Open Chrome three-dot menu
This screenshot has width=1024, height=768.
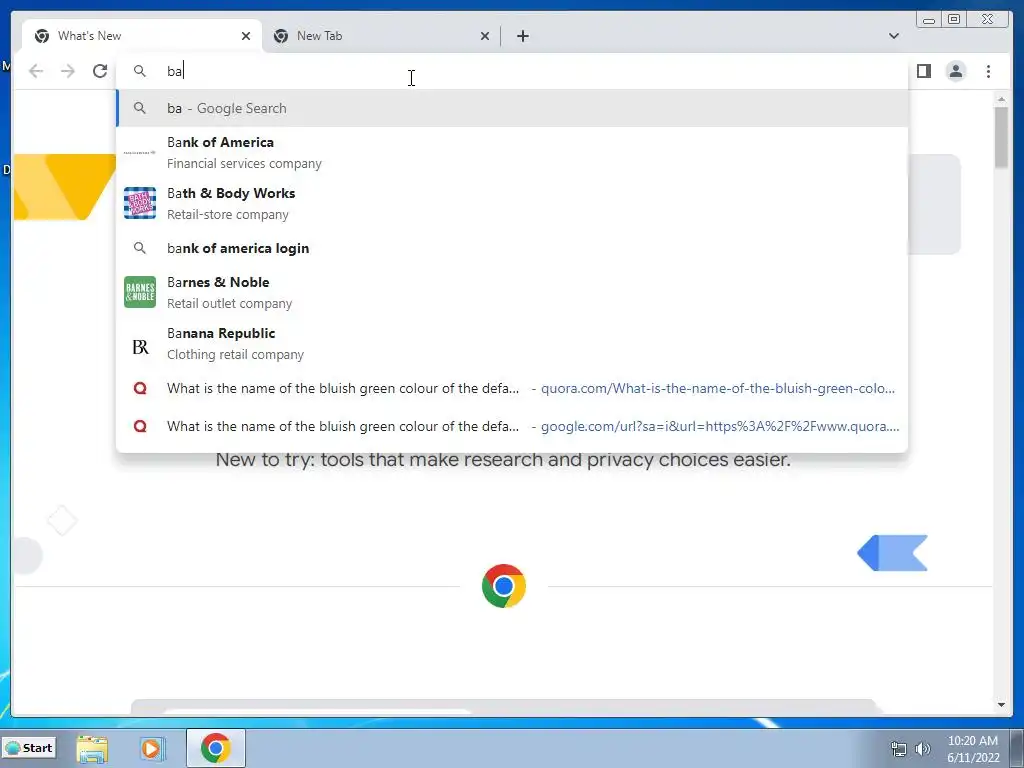pos(988,71)
